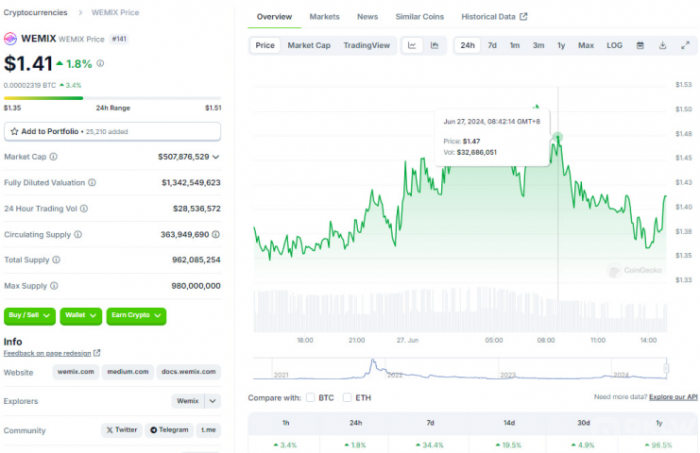Click the highlighted price point on chart
The width and height of the screenshot is (700, 453).
pyautogui.click(x=557, y=137)
